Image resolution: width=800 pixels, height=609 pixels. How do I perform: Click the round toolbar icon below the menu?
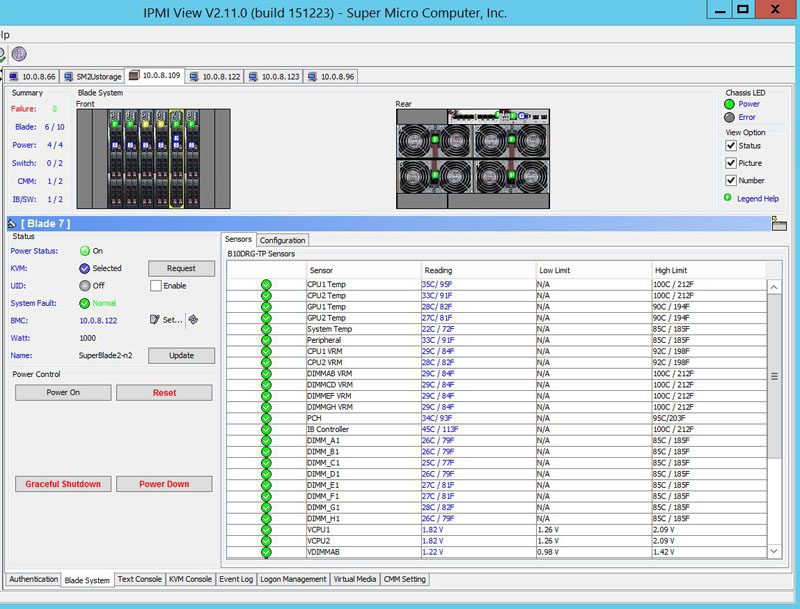click(x=19, y=54)
